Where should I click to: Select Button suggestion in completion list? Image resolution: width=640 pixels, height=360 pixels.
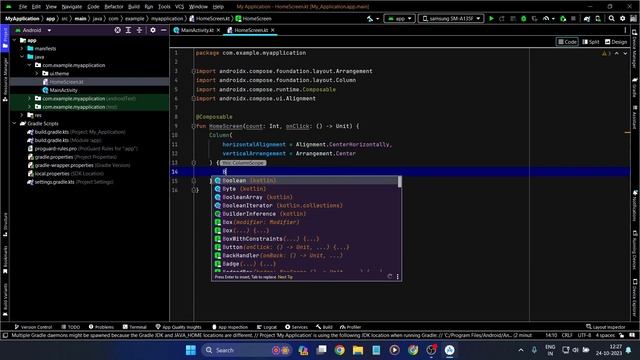(306, 247)
